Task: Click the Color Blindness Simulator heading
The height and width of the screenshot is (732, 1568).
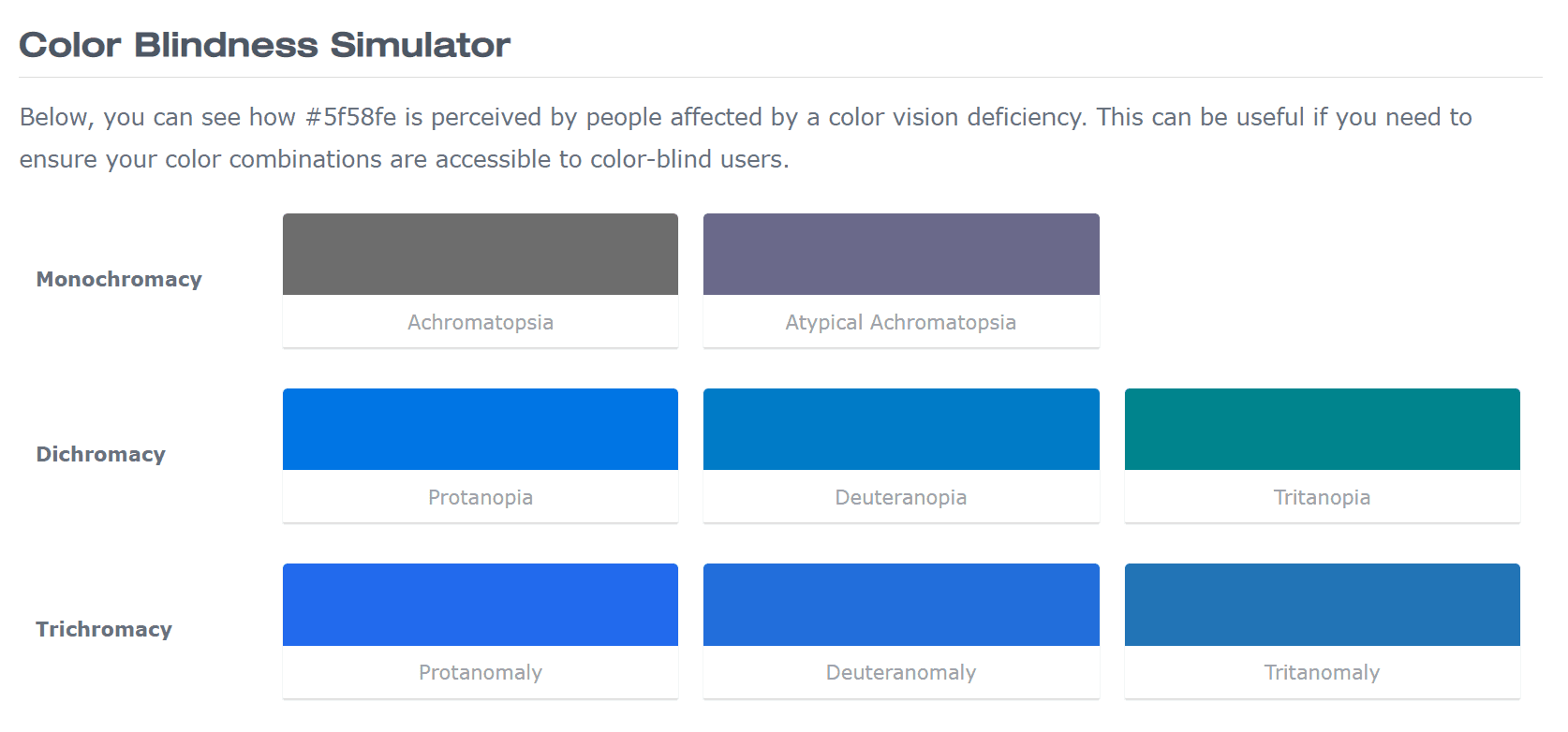Action: [265, 45]
